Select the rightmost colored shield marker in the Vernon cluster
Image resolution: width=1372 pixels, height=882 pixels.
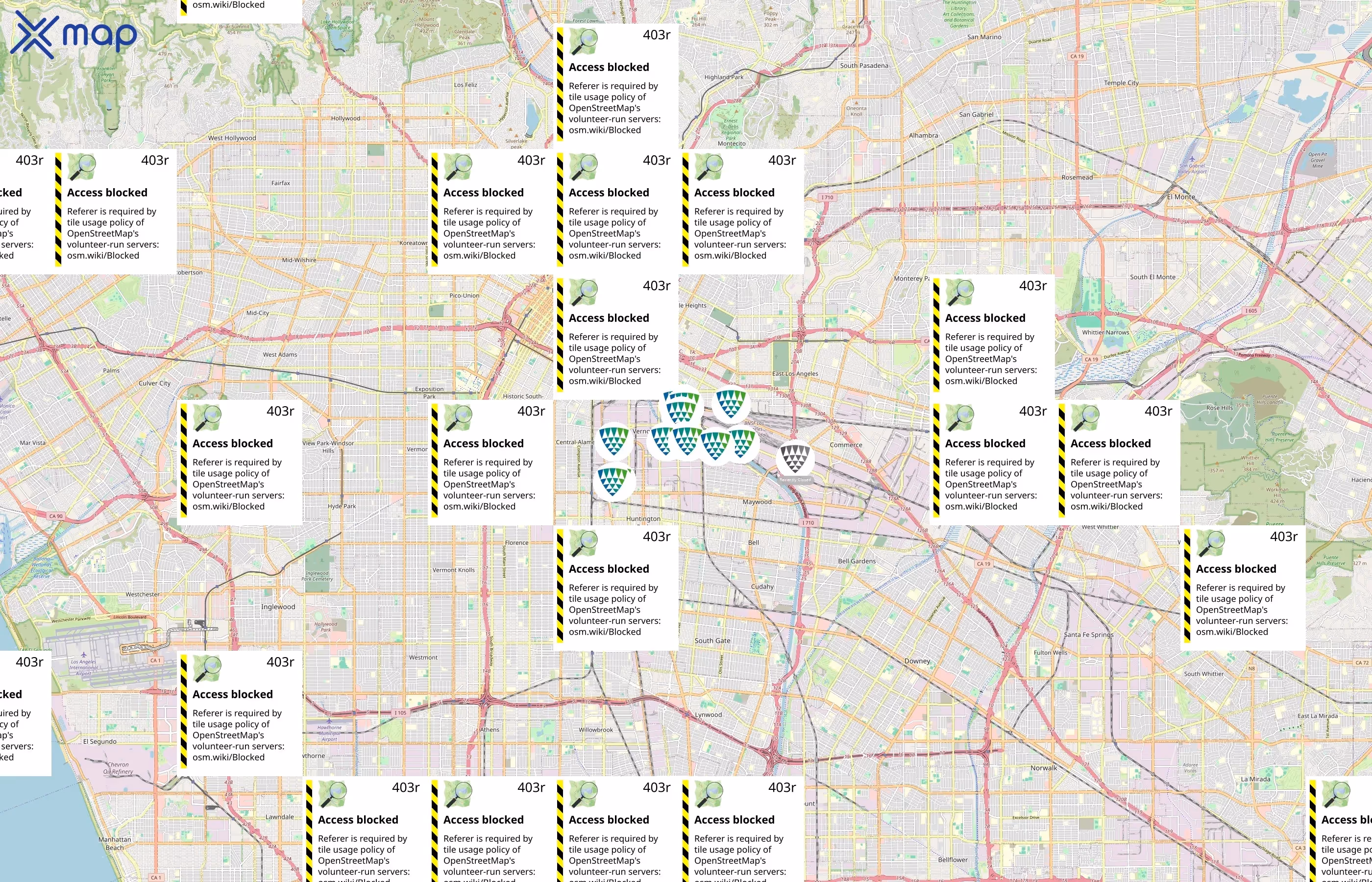743,444
